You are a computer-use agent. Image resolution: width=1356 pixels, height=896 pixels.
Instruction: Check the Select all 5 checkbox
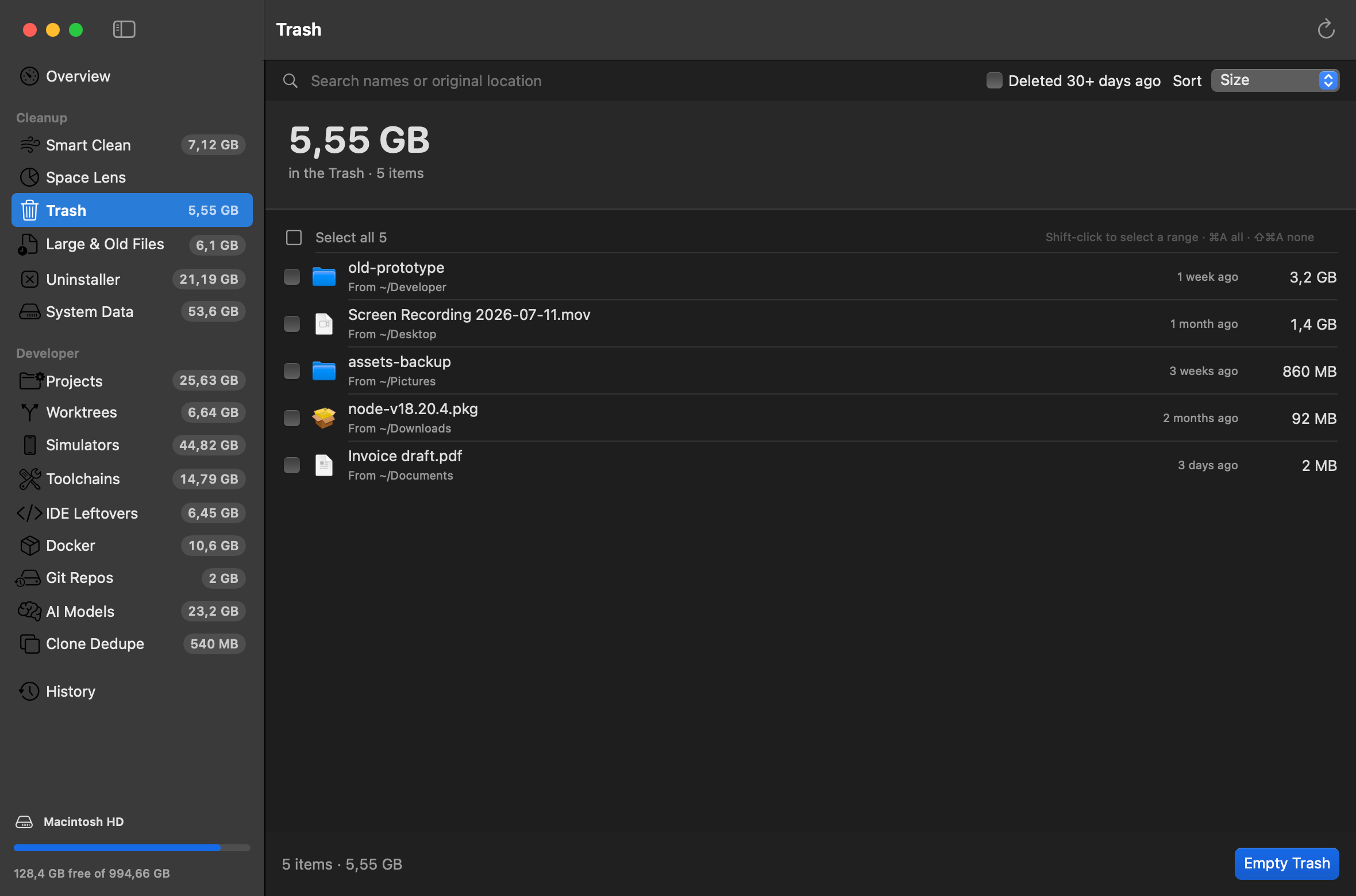pyautogui.click(x=294, y=237)
